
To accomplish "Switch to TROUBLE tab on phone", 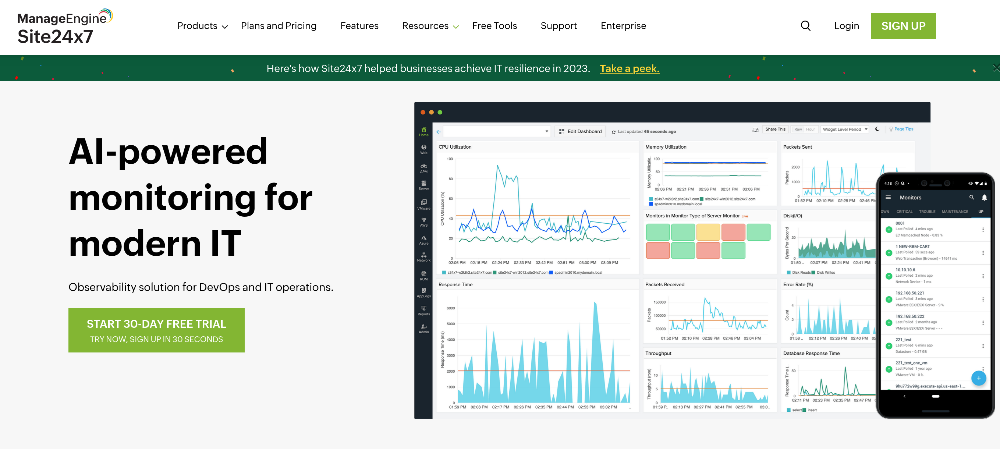I will pos(927,212).
